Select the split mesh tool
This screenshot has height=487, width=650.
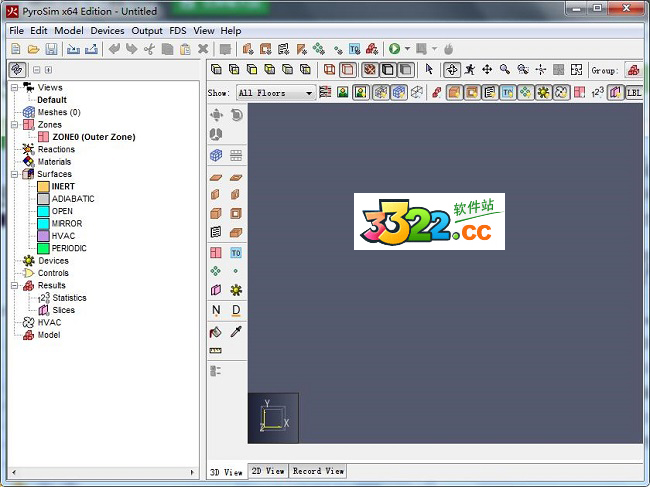[236, 155]
